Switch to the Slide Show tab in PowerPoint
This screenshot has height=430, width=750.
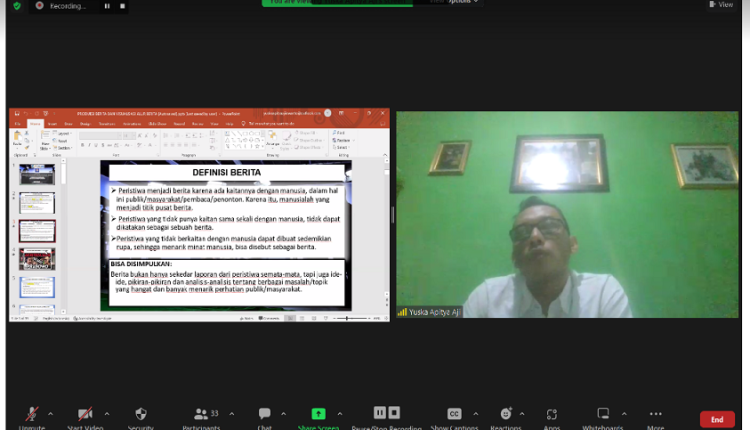157,124
